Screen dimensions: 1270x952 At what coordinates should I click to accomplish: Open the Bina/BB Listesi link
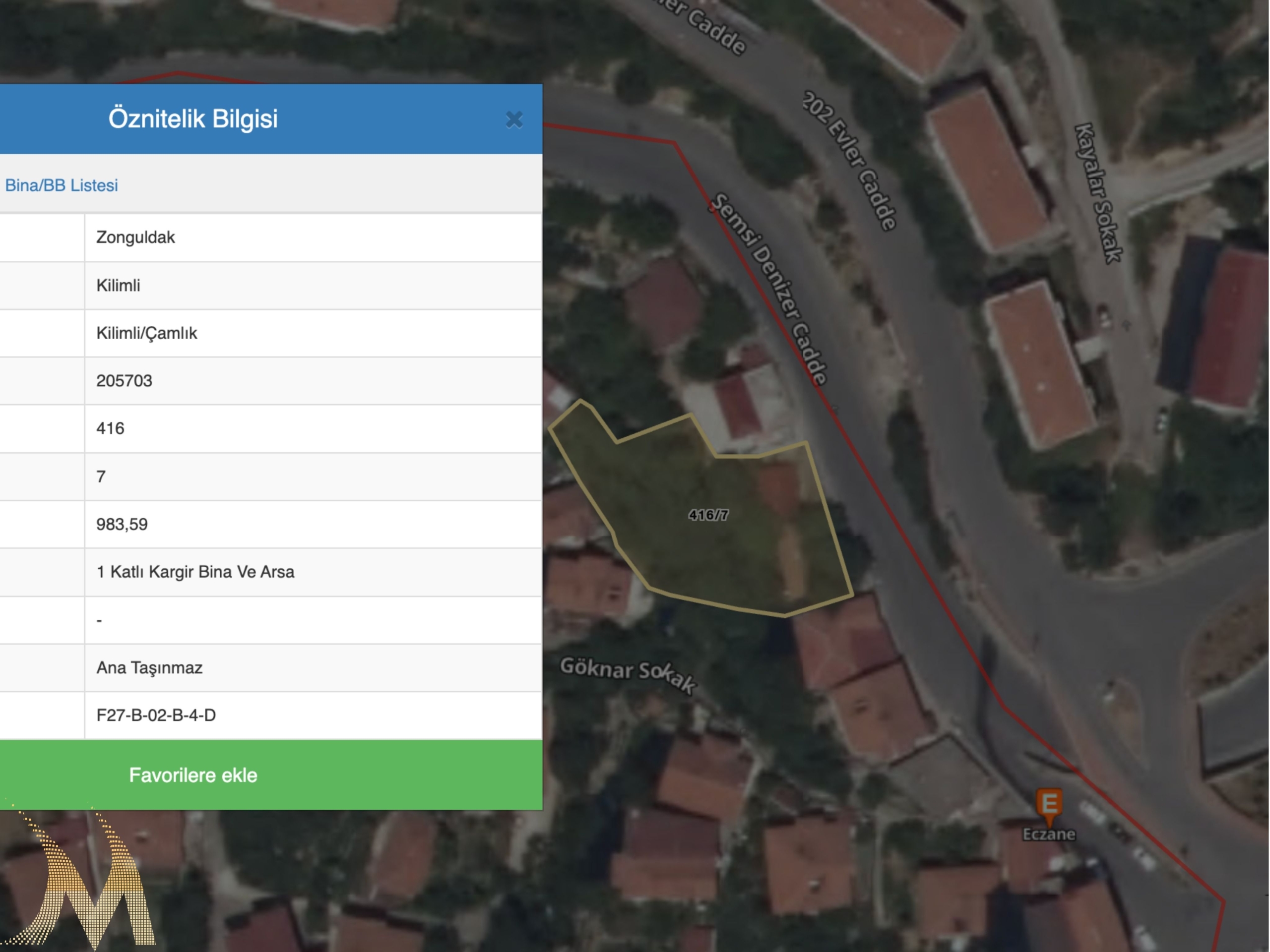pyautogui.click(x=62, y=185)
